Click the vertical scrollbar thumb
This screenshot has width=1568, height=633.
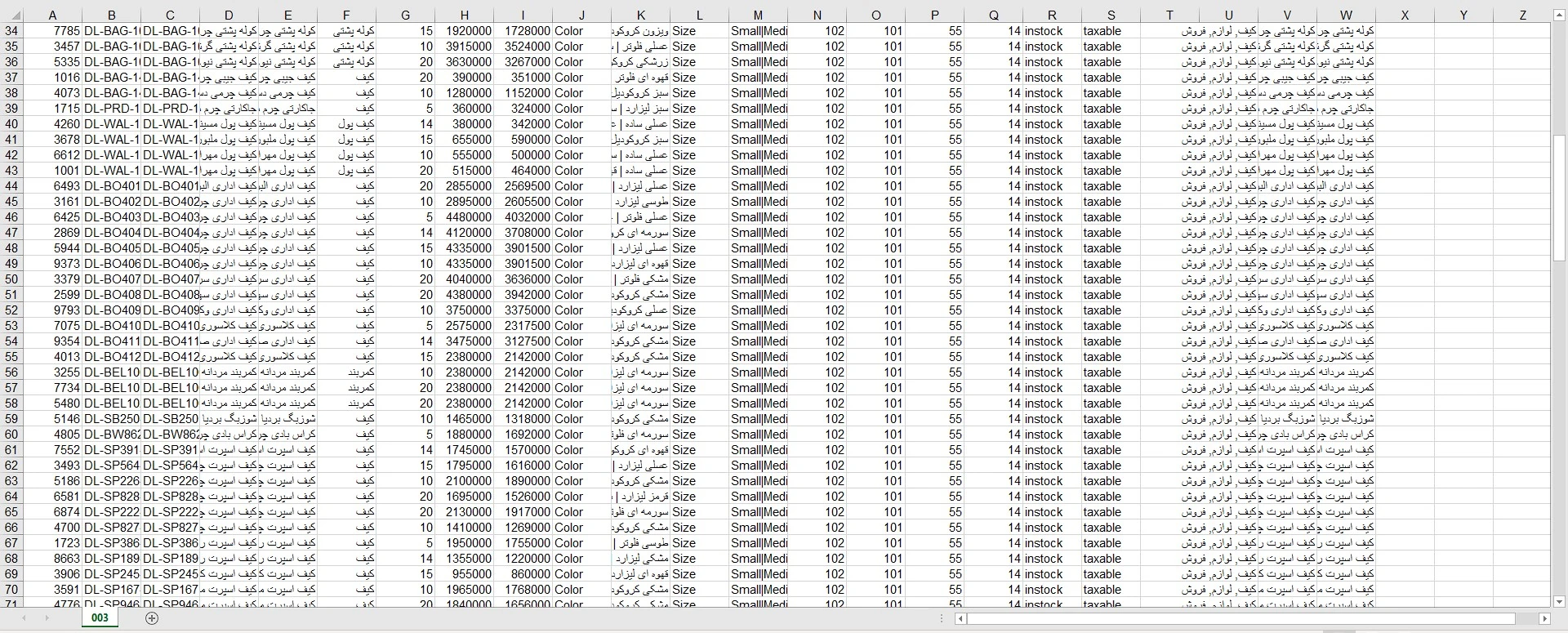pyautogui.click(x=1559, y=196)
